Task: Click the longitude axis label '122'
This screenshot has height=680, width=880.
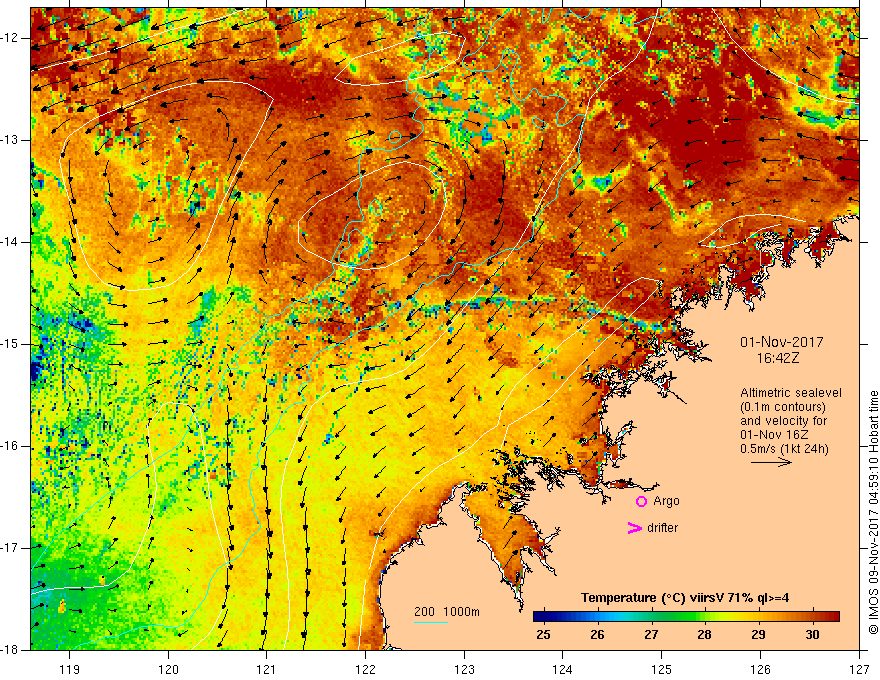Action: pyautogui.click(x=365, y=669)
